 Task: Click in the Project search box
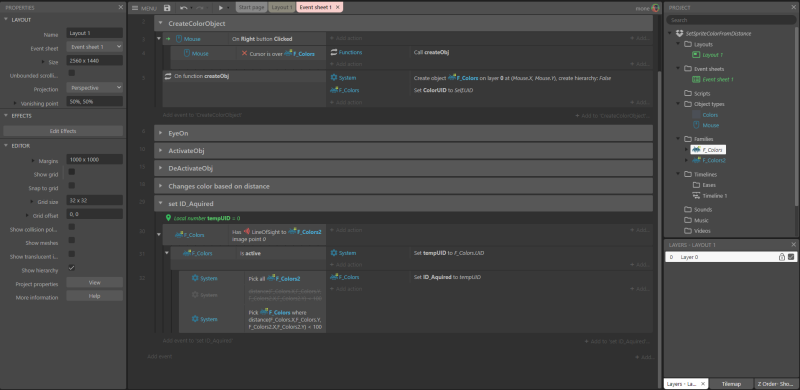click(731, 20)
